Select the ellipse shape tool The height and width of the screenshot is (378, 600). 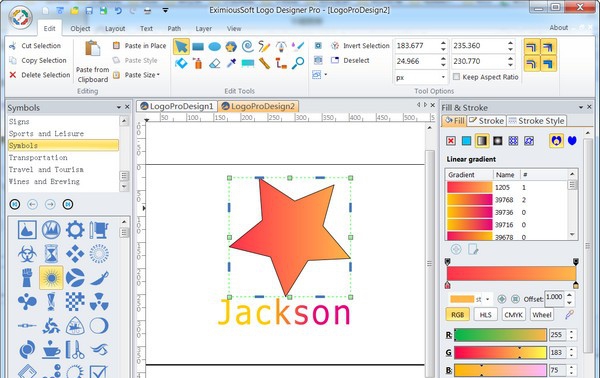pyautogui.click(x=214, y=47)
